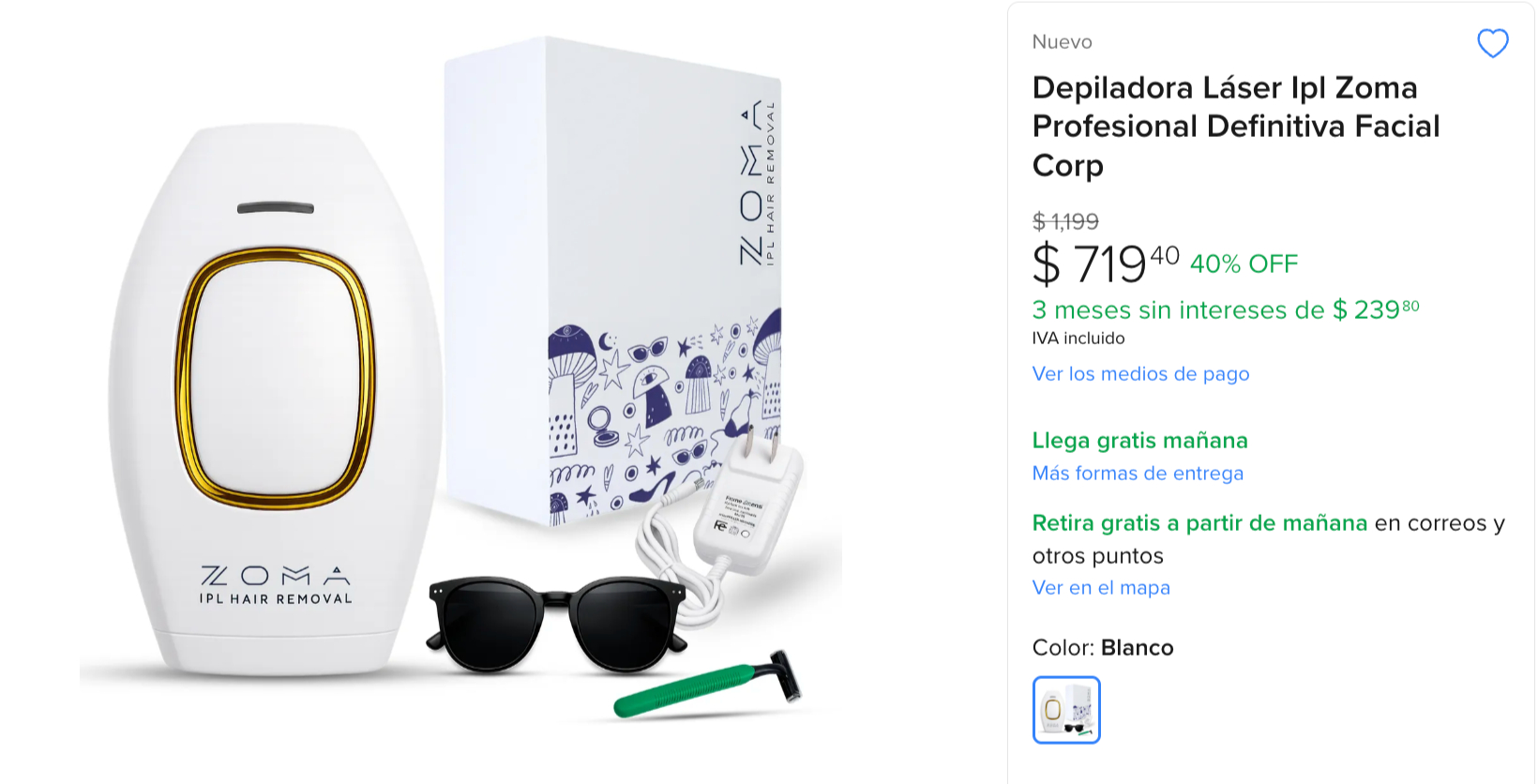Click the crossed-out $ 1,199 price
This screenshot has width=1538, height=784.
pos(1065,221)
